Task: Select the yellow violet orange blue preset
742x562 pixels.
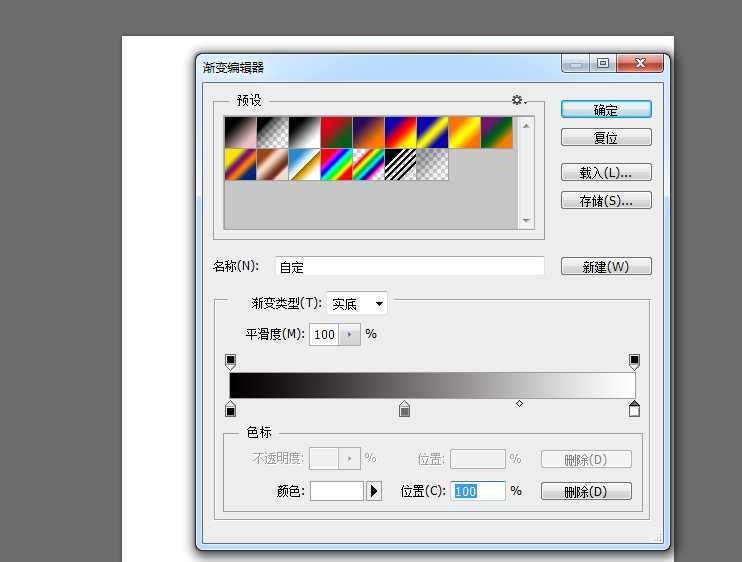Action: pos(240,165)
